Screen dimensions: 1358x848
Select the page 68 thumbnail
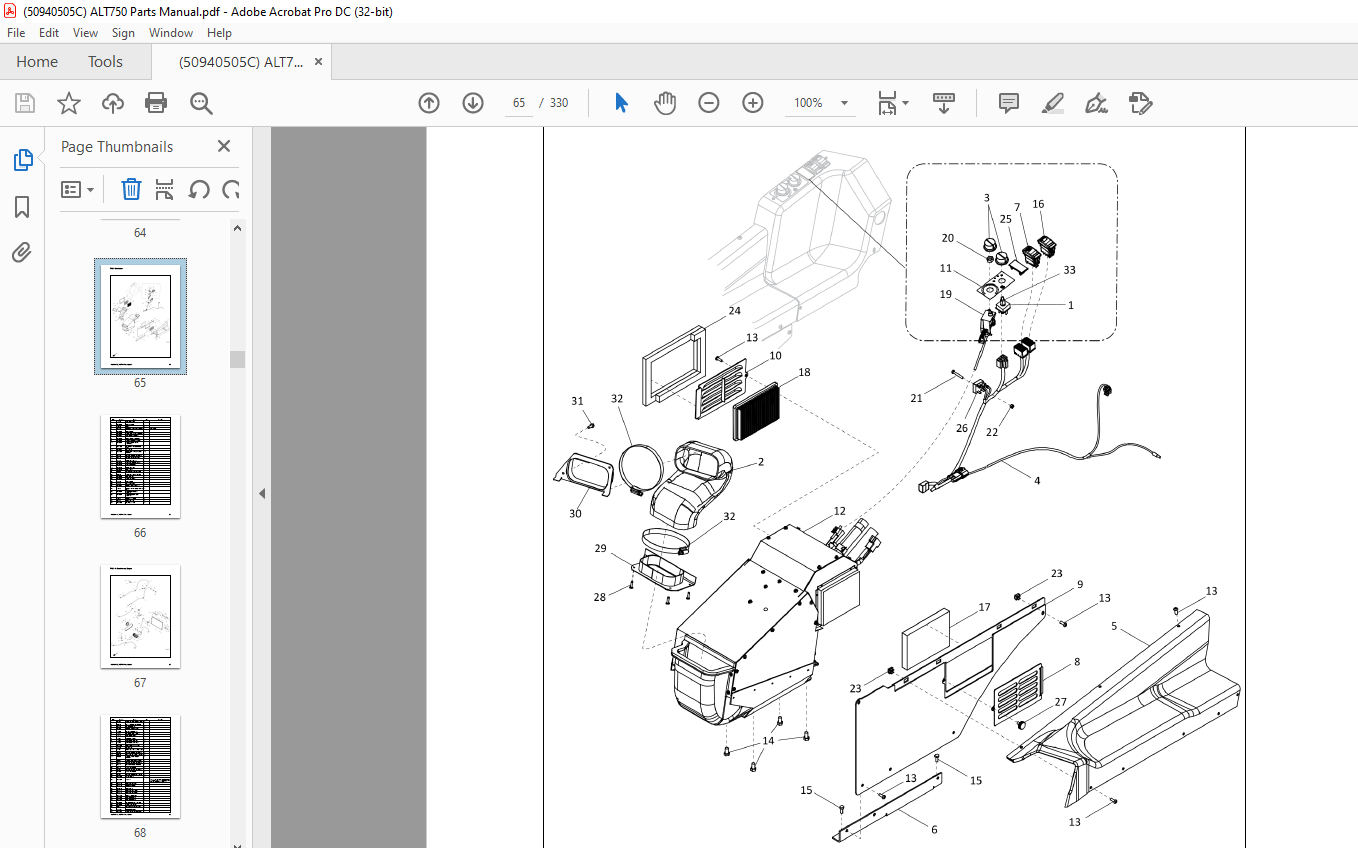pos(140,766)
